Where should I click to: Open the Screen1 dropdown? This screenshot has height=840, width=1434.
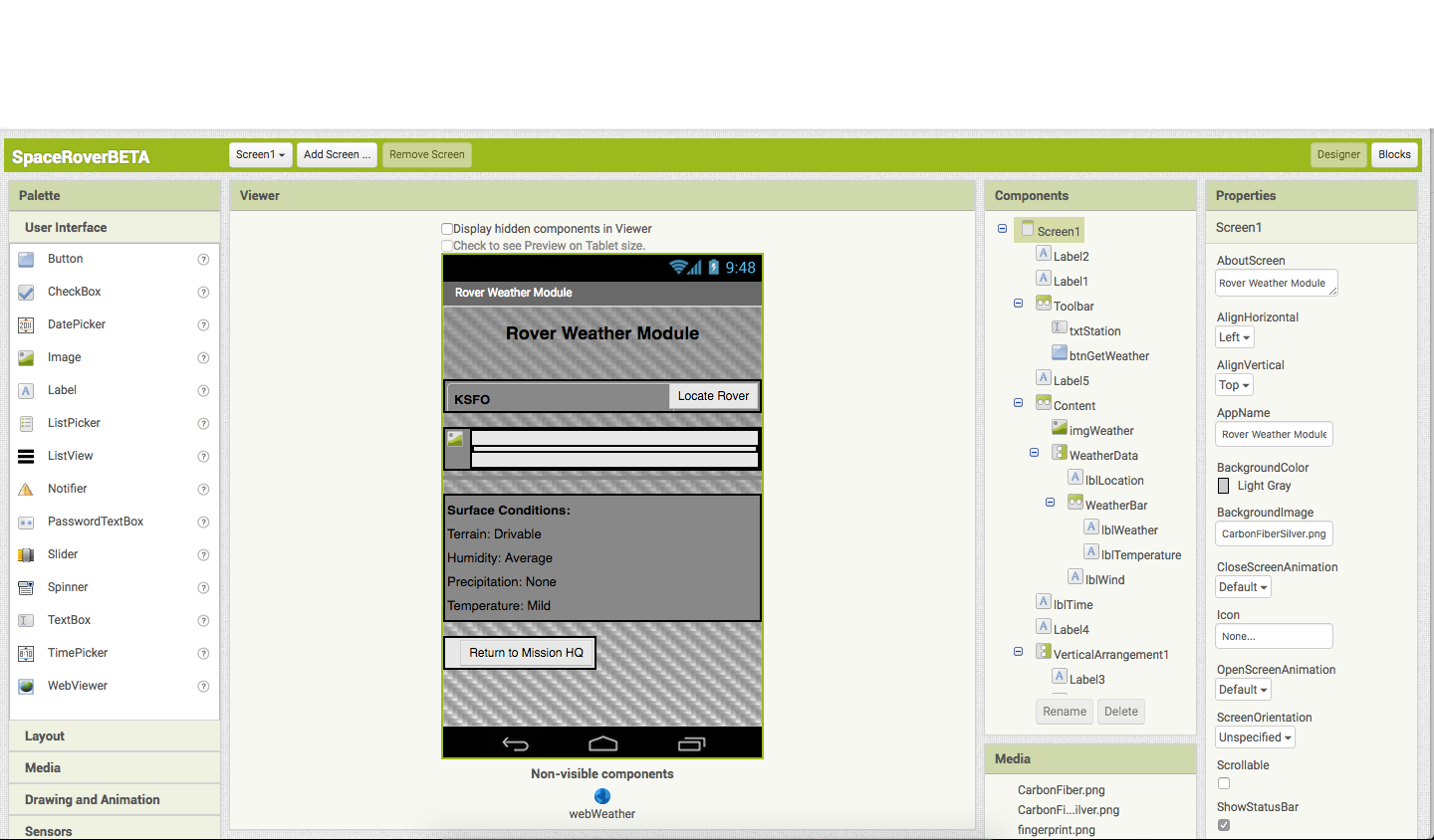(x=261, y=154)
